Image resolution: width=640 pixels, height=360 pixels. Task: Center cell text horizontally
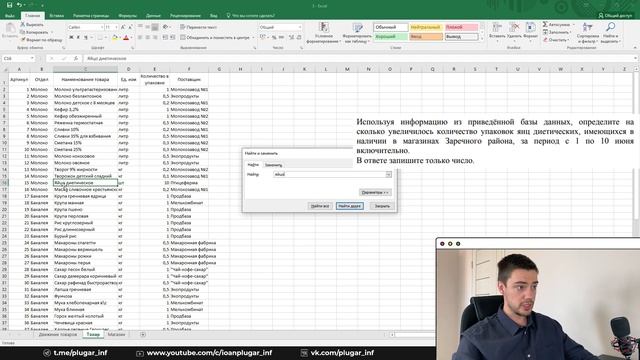click(x=147, y=38)
